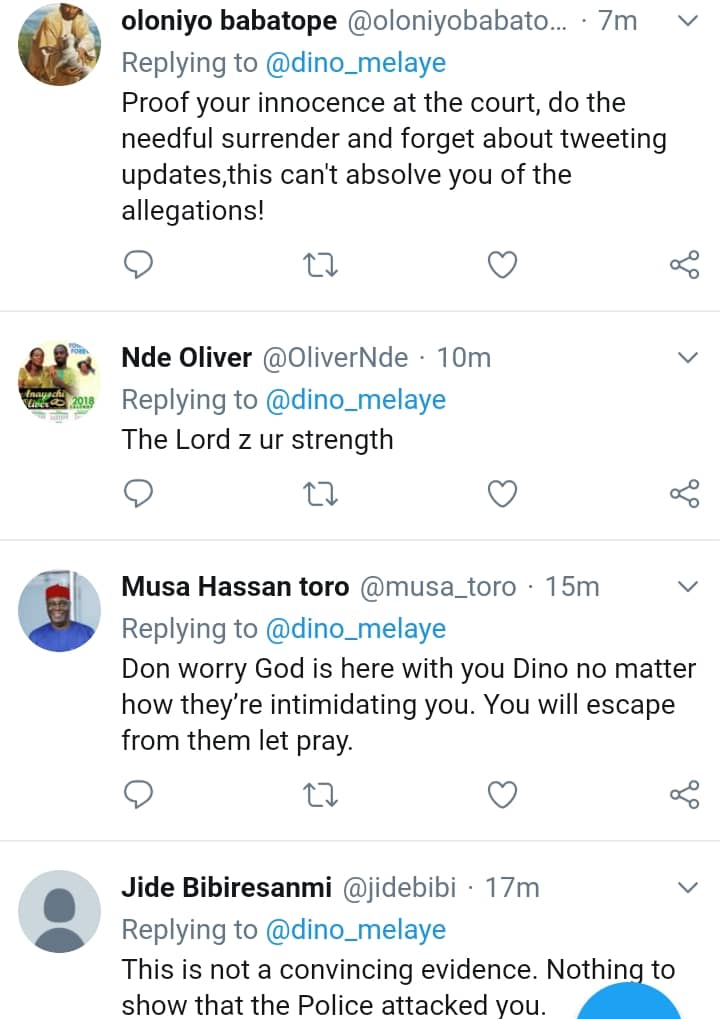Image resolution: width=720 pixels, height=1019 pixels.
Task: Share Nde Oliver's tweet
Action: click(x=684, y=493)
